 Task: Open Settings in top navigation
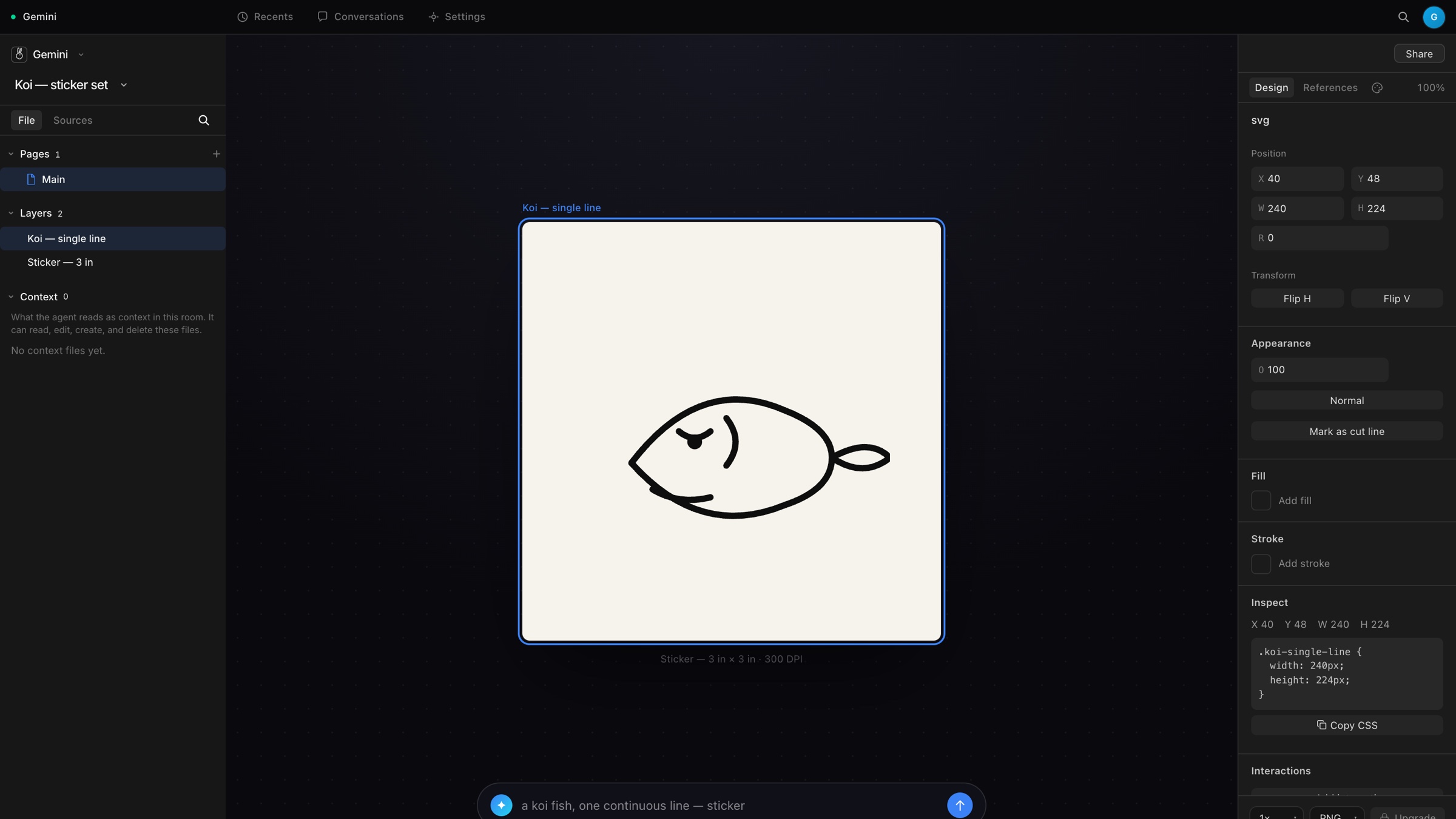pyautogui.click(x=456, y=17)
